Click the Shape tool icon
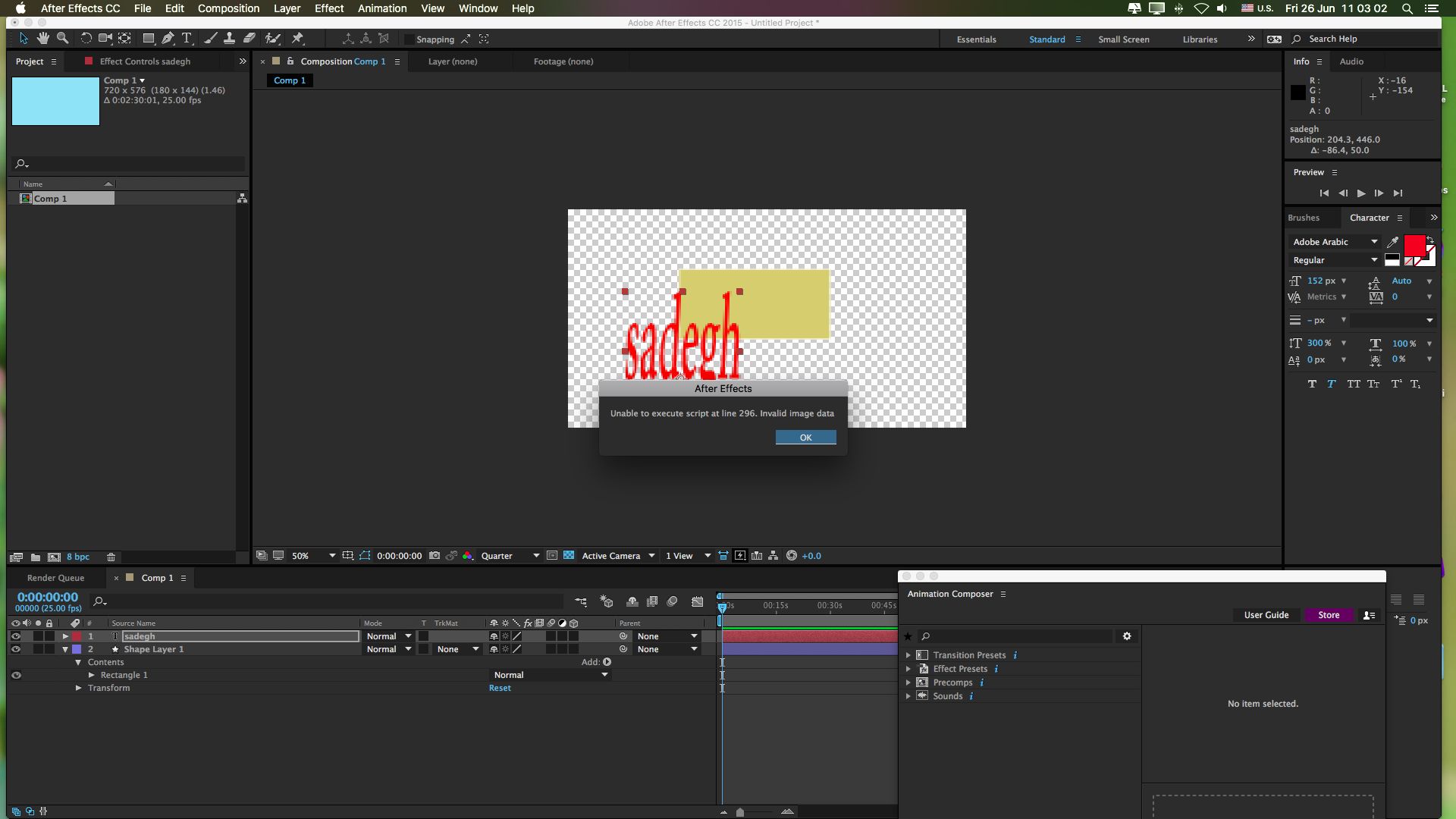 [x=147, y=38]
